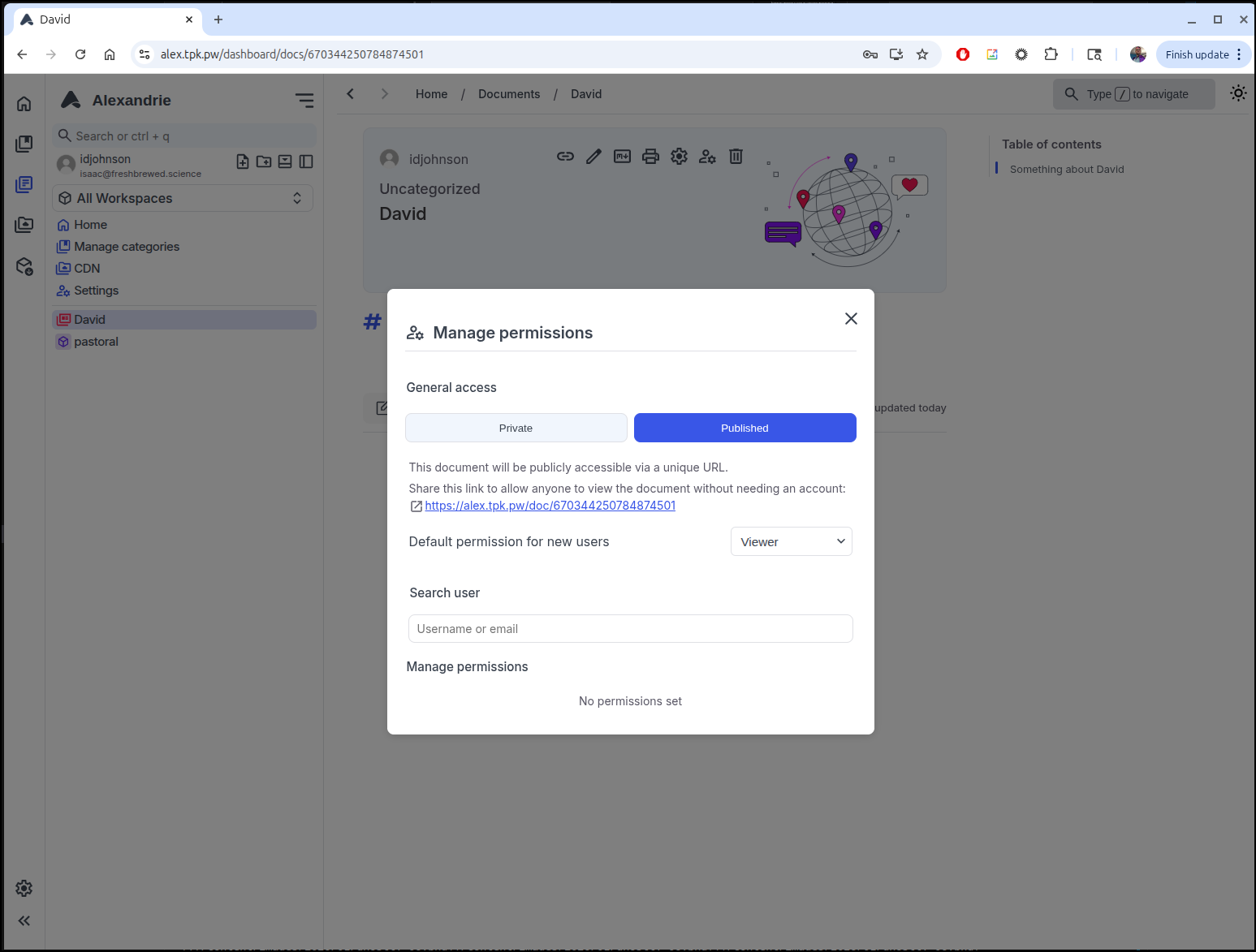Open document settings gear icon
The width and height of the screenshot is (1256, 952).
click(x=679, y=157)
